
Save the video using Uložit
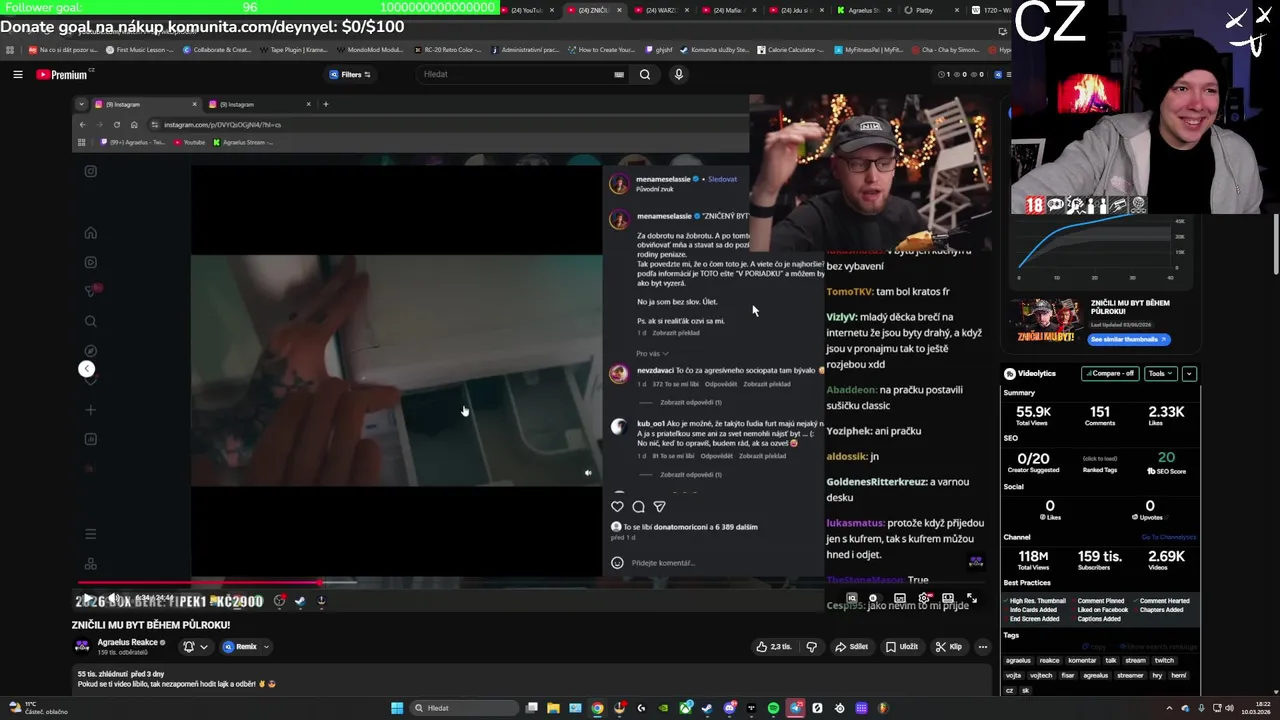[x=902, y=647]
